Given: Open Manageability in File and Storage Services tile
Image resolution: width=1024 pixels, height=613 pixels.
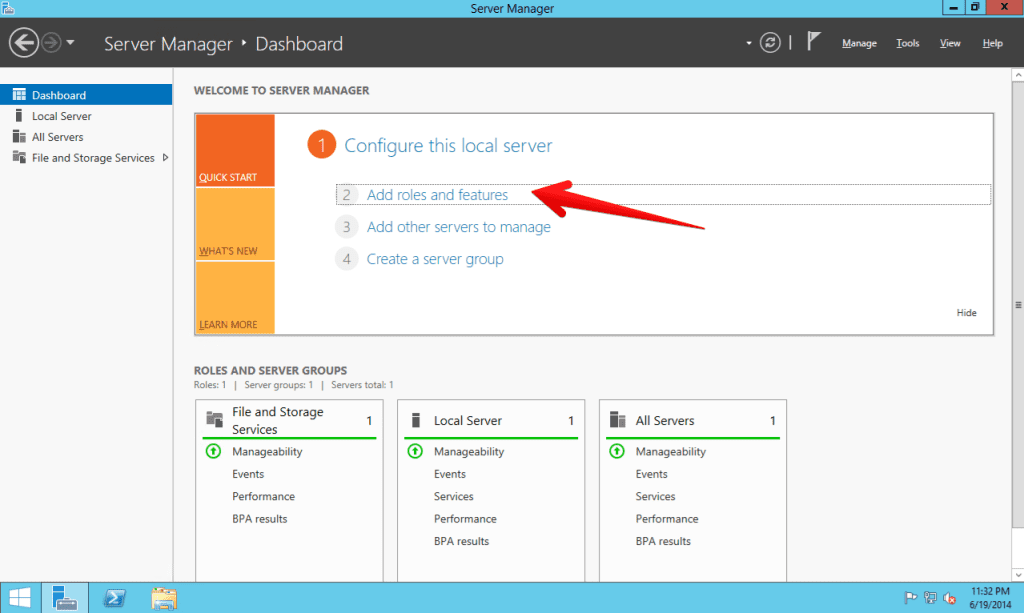Looking at the screenshot, I should 267,451.
